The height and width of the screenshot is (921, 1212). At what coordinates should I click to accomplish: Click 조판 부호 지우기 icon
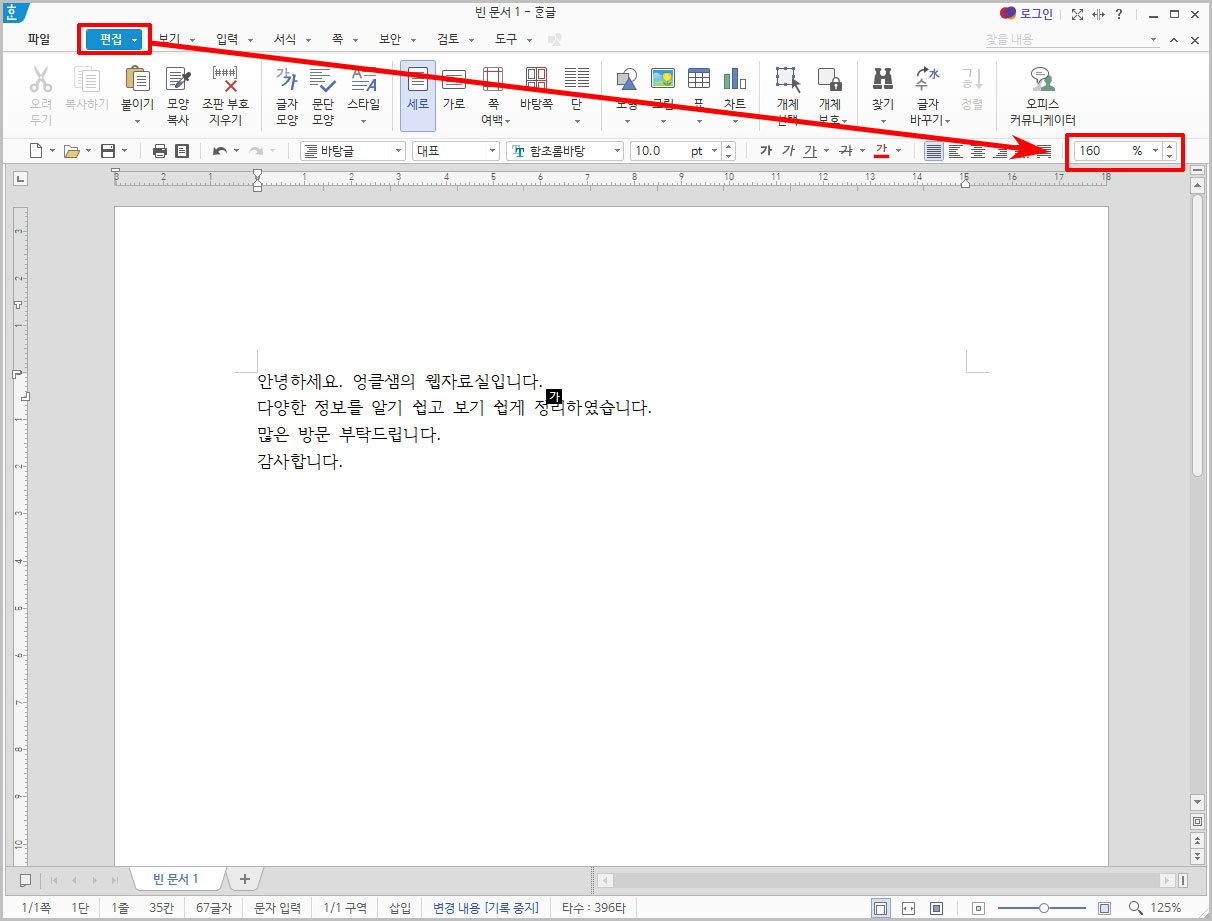point(225,80)
